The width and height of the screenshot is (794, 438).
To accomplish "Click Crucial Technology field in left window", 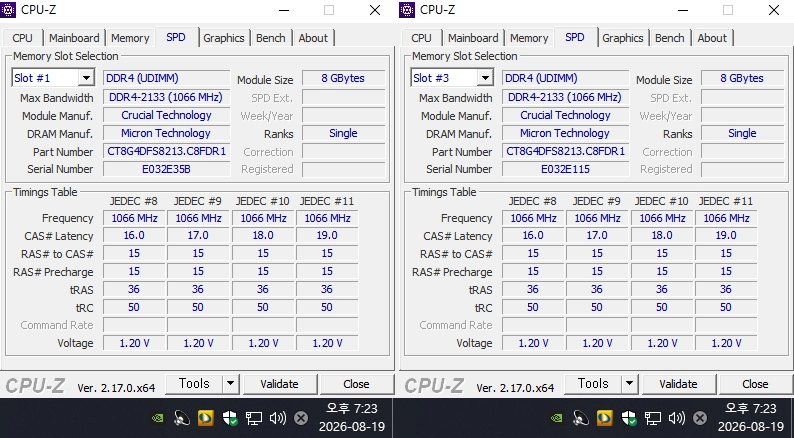I will [x=167, y=115].
